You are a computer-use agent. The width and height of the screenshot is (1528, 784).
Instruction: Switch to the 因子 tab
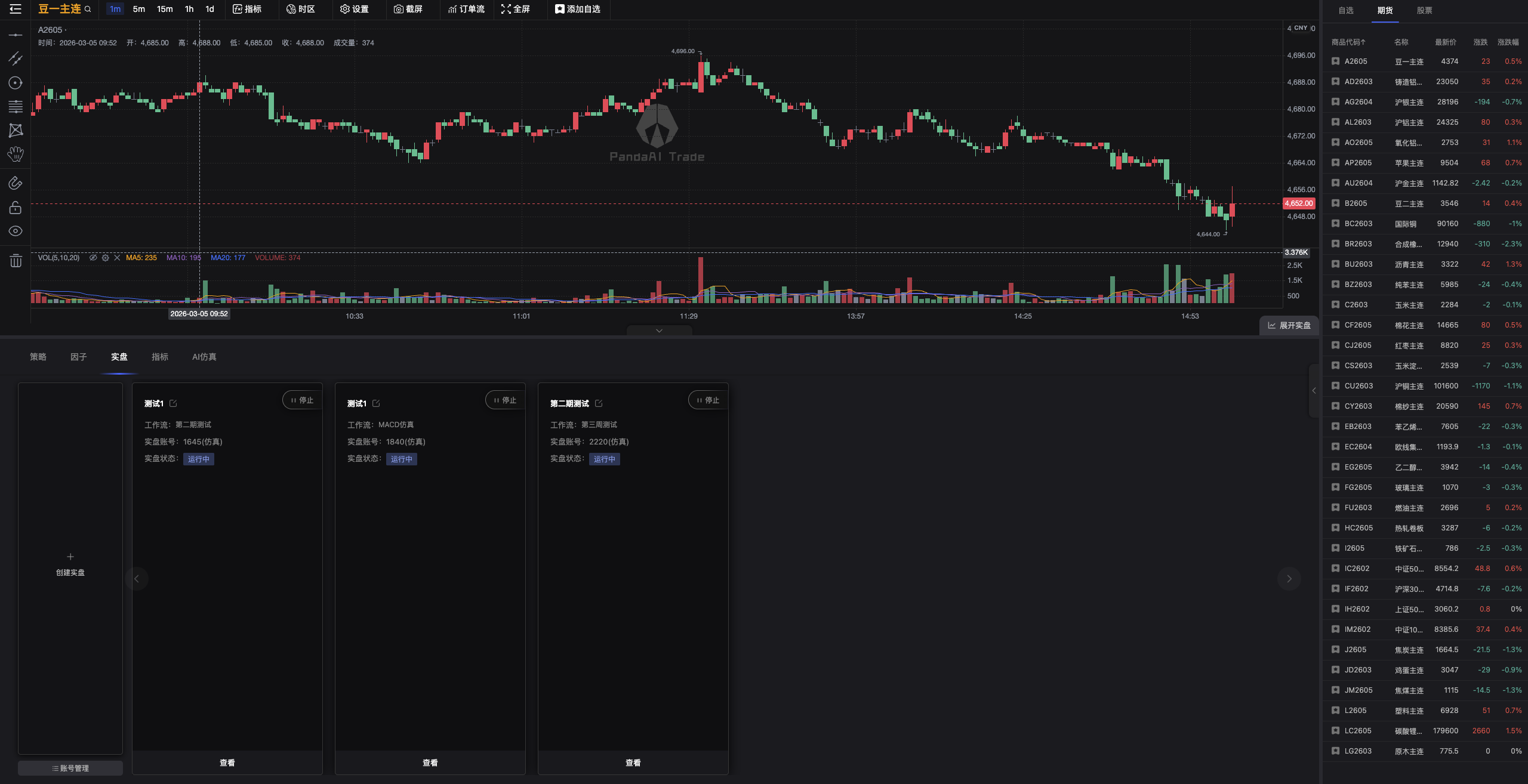coord(79,357)
